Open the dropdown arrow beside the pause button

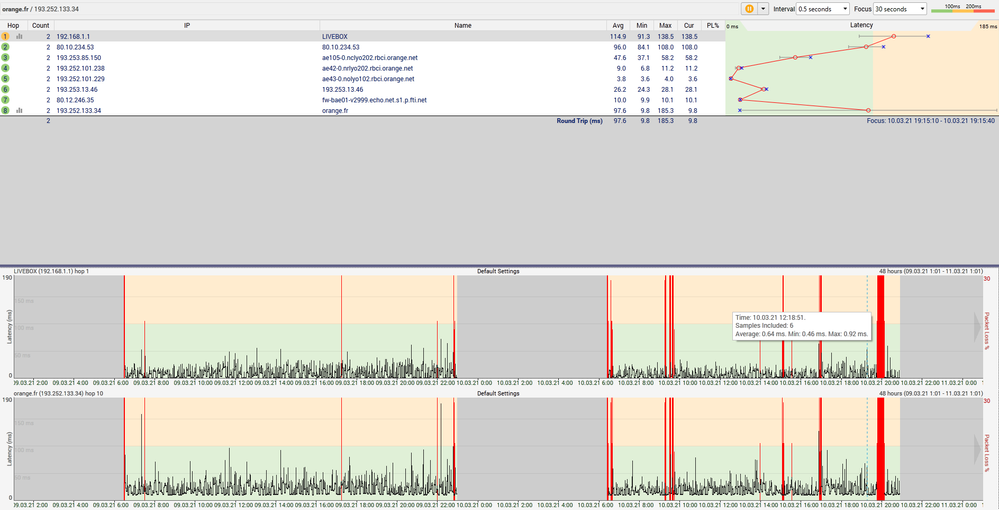tap(763, 9)
